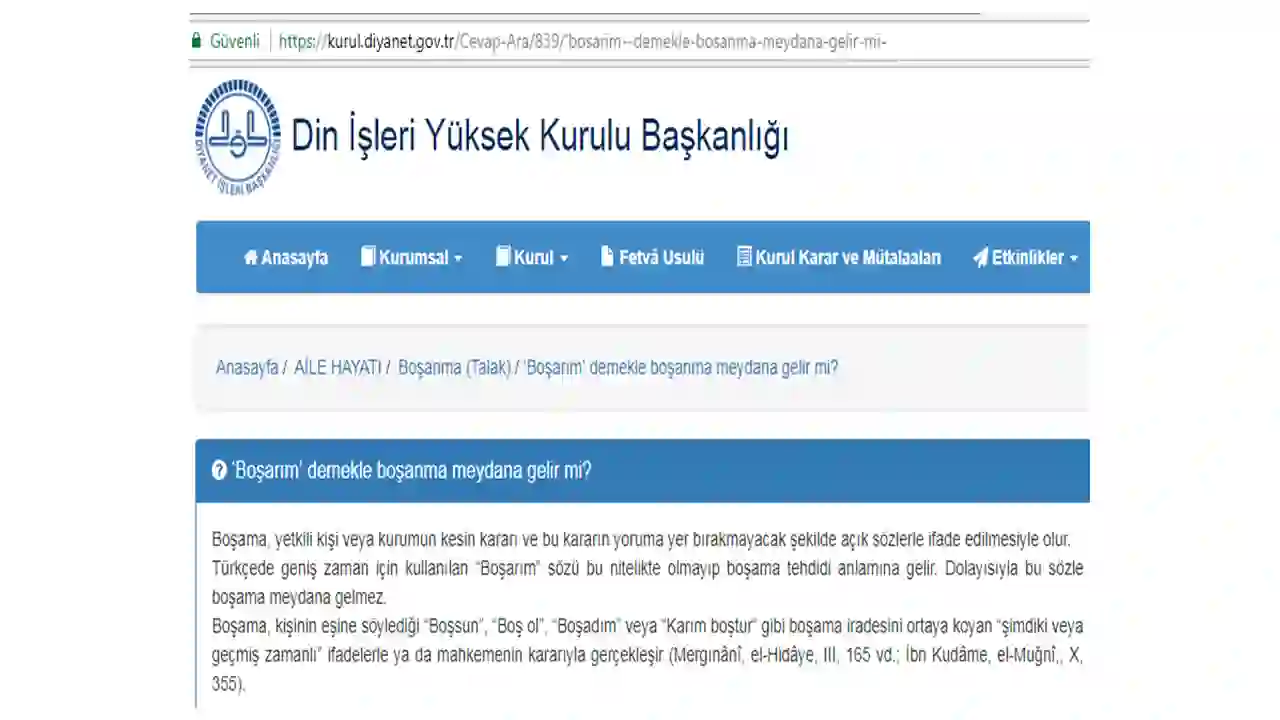Click the document icon beside Fetvâ Usulü
The height and width of the screenshot is (720, 1280).
point(607,257)
